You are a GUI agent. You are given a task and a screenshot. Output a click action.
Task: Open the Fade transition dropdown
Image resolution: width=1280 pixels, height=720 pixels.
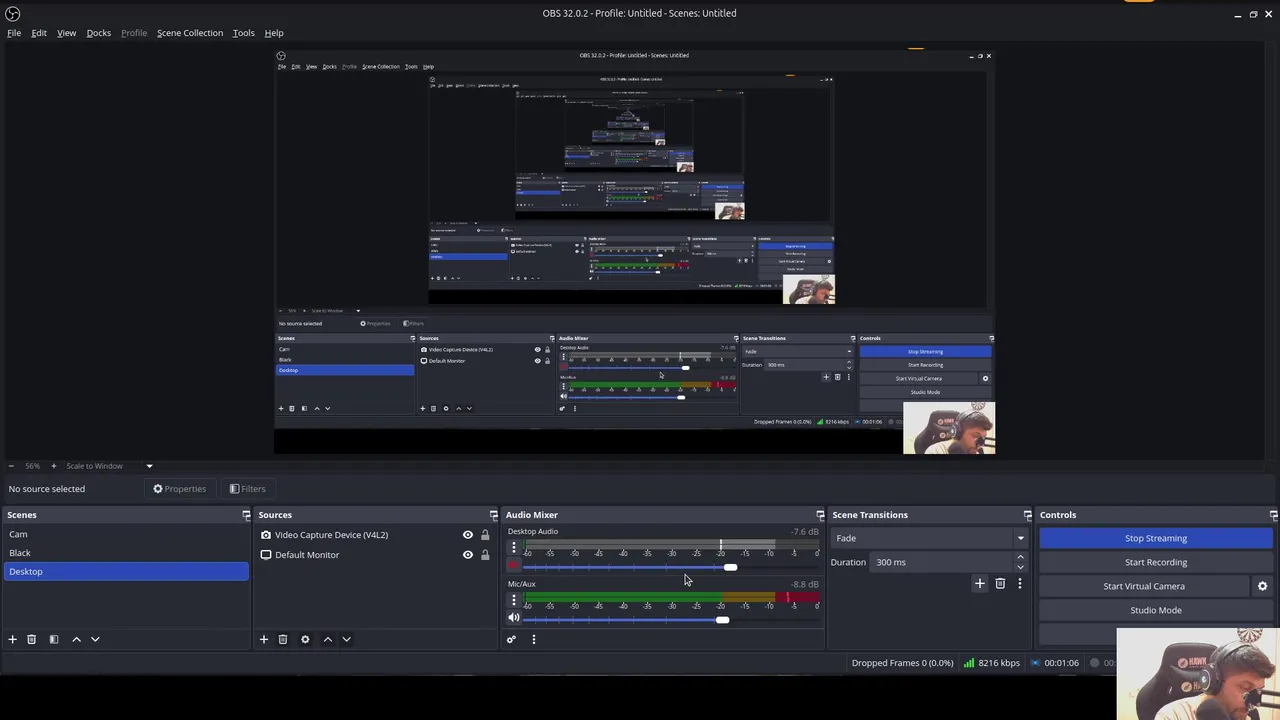click(929, 538)
